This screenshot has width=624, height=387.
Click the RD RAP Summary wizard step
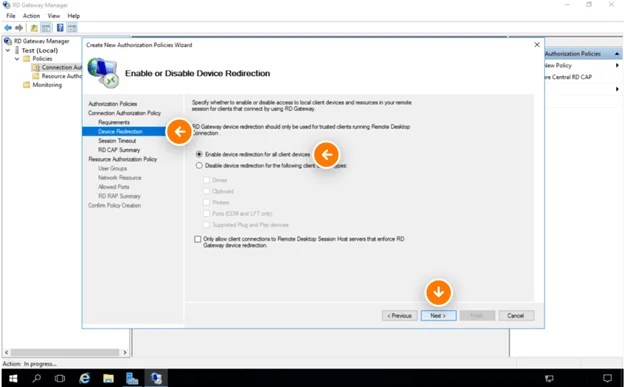coord(119,196)
